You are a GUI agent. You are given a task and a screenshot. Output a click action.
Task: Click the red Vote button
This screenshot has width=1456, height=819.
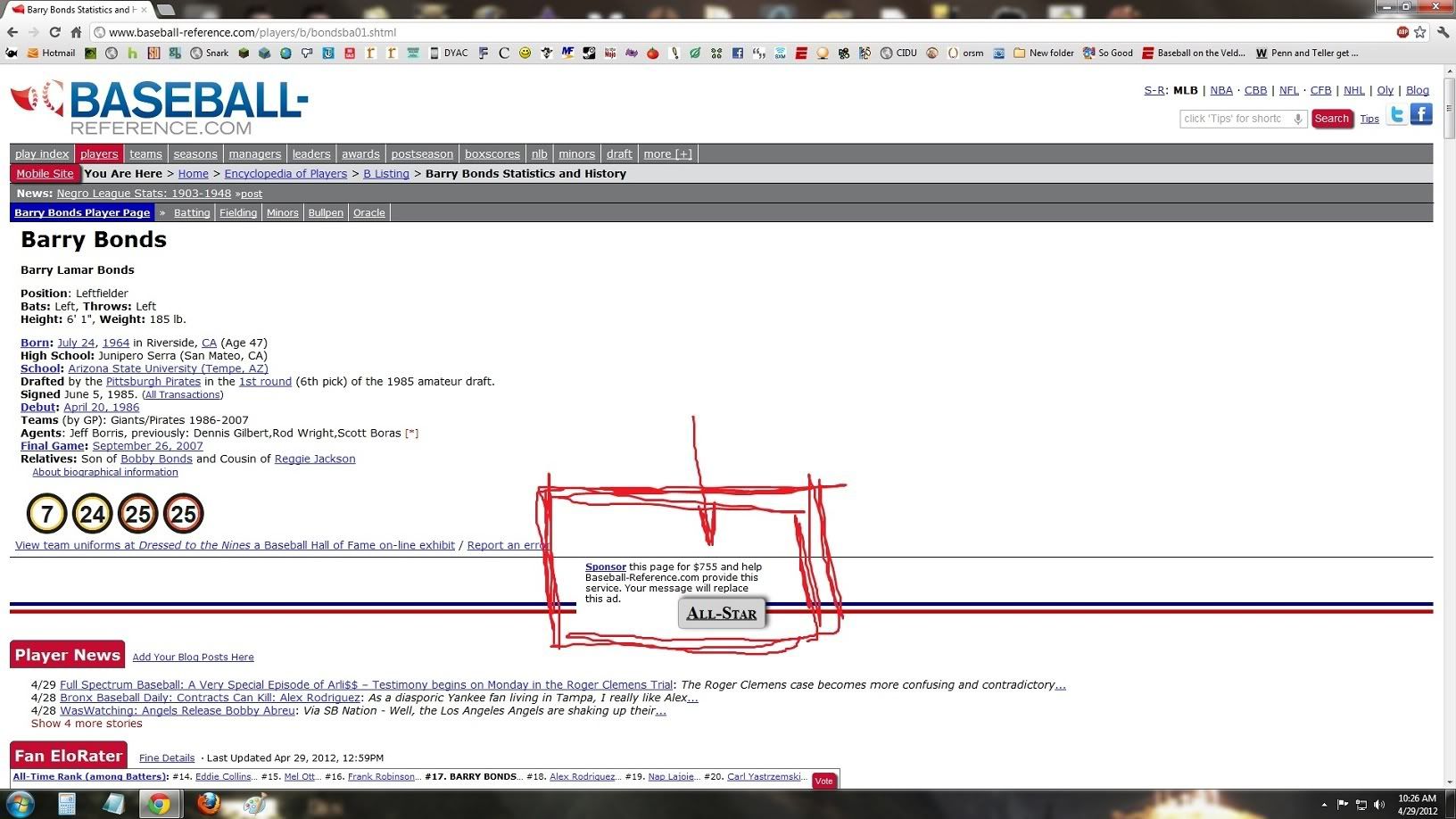(x=823, y=781)
